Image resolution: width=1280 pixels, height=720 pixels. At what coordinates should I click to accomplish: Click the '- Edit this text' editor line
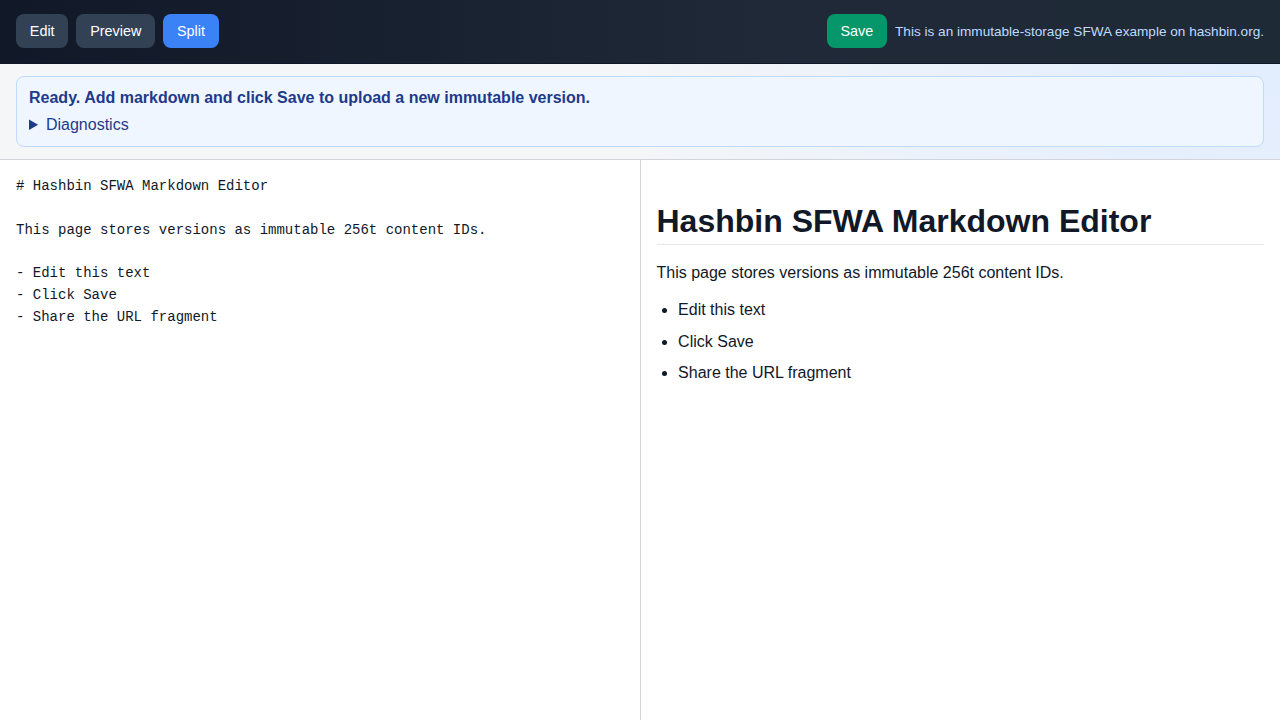(83, 273)
